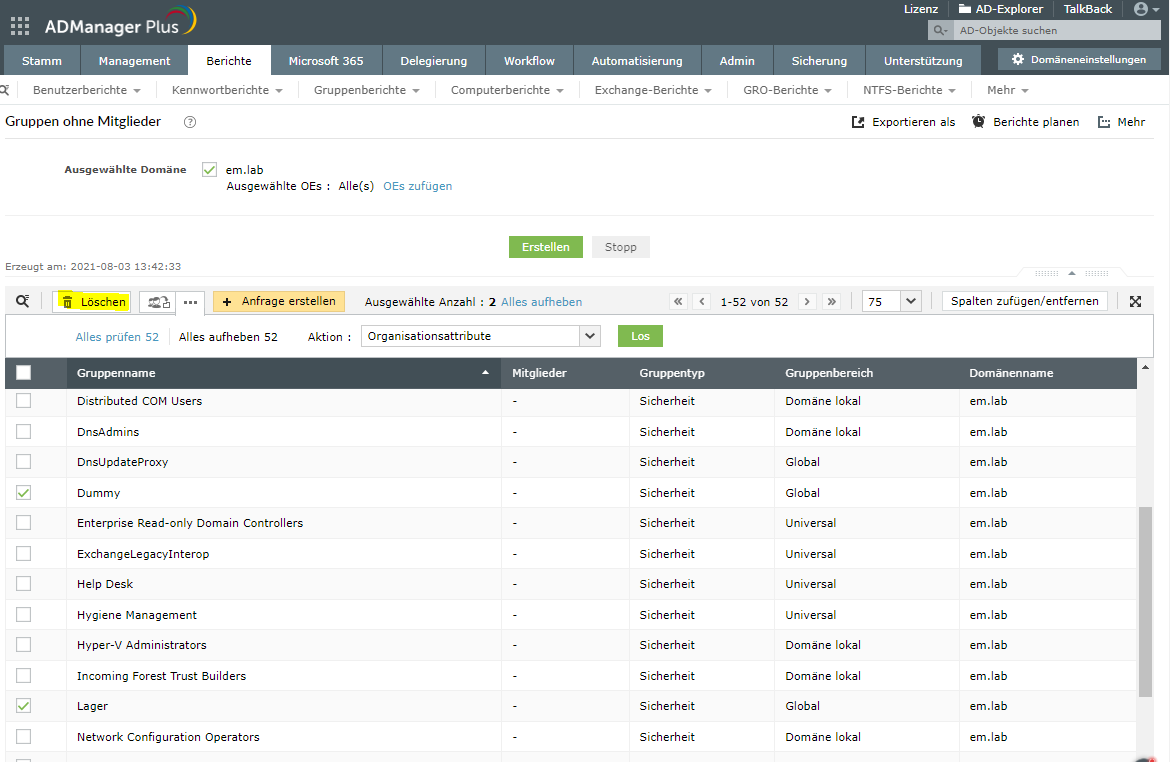
Task: Switch to the Sicherung tab
Action: click(819, 60)
